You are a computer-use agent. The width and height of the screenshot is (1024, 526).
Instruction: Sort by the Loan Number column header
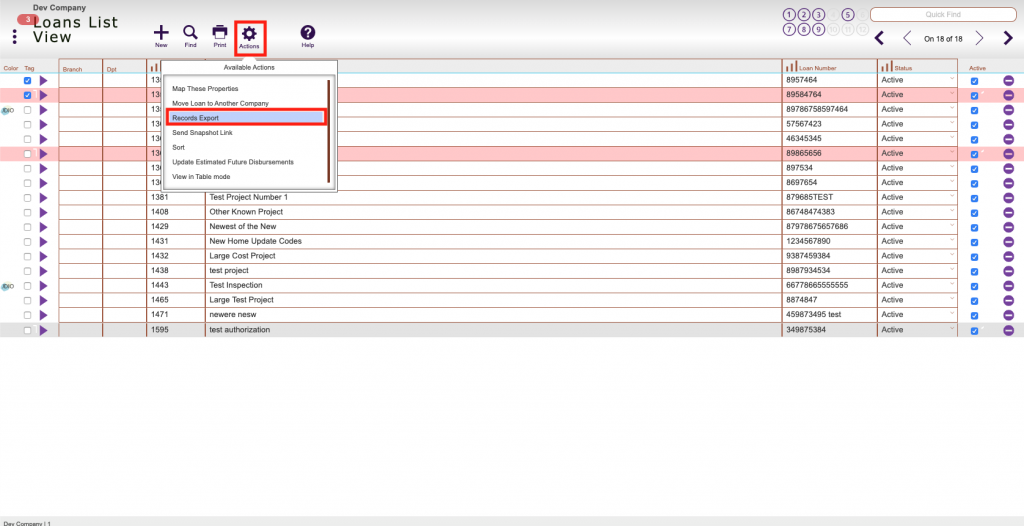(x=818, y=68)
